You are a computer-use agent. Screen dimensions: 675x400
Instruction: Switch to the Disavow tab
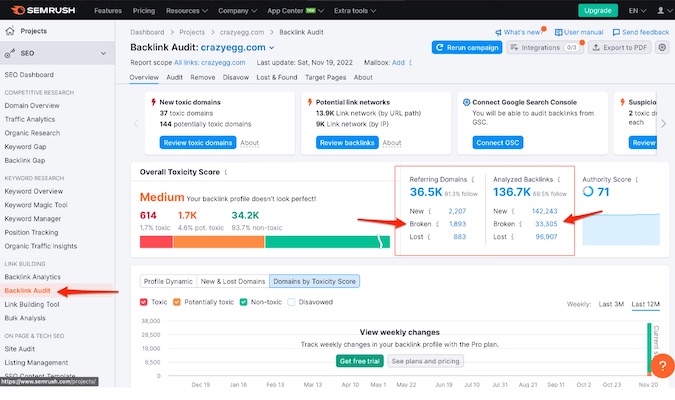click(236, 78)
